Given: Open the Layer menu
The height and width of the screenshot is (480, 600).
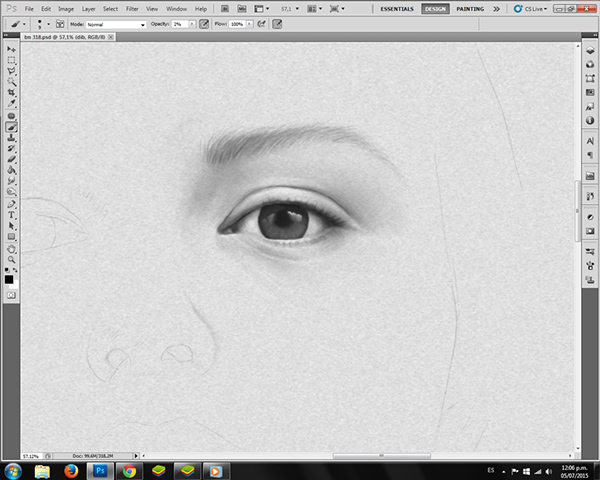Looking at the screenshot, I should (89, 8).
